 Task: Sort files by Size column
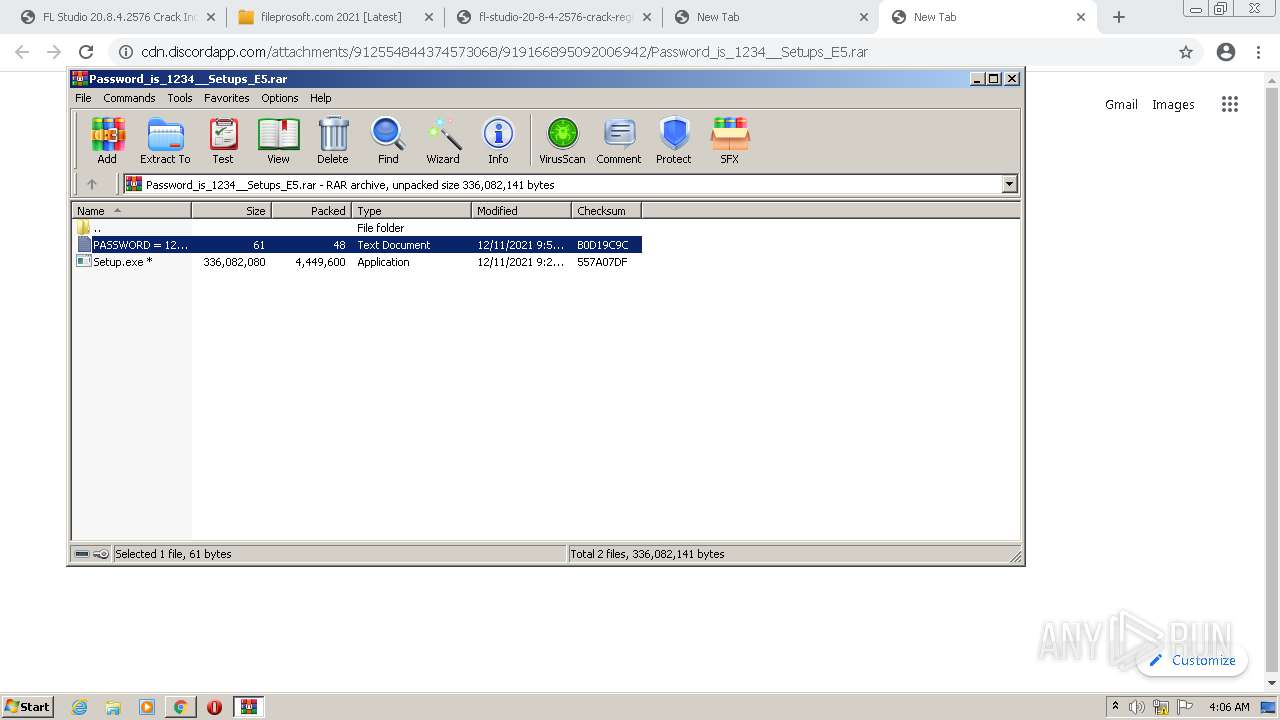pyautogui.click(x=231, y=211)
